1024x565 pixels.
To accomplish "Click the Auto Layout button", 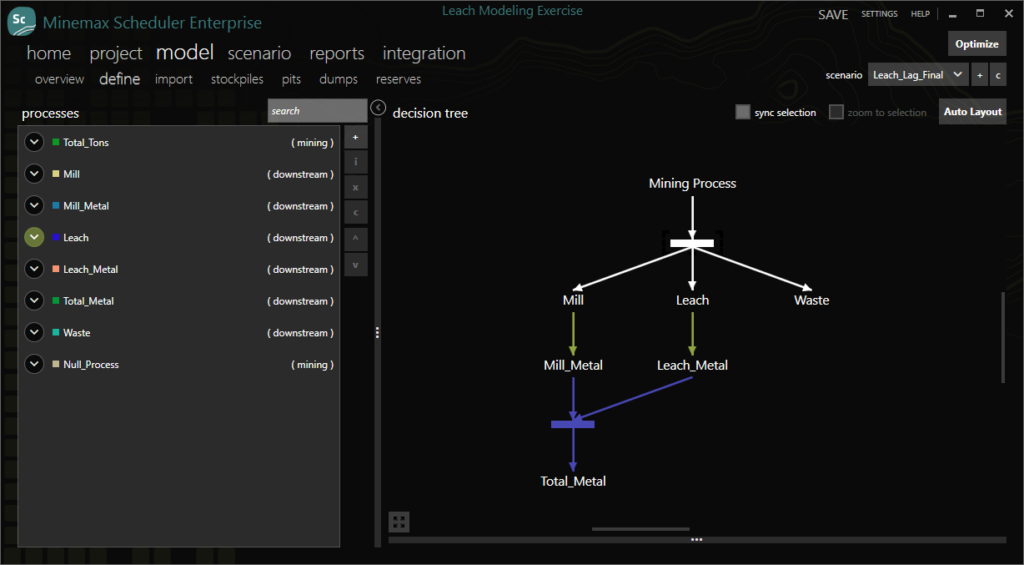I will tap(972, 112).
